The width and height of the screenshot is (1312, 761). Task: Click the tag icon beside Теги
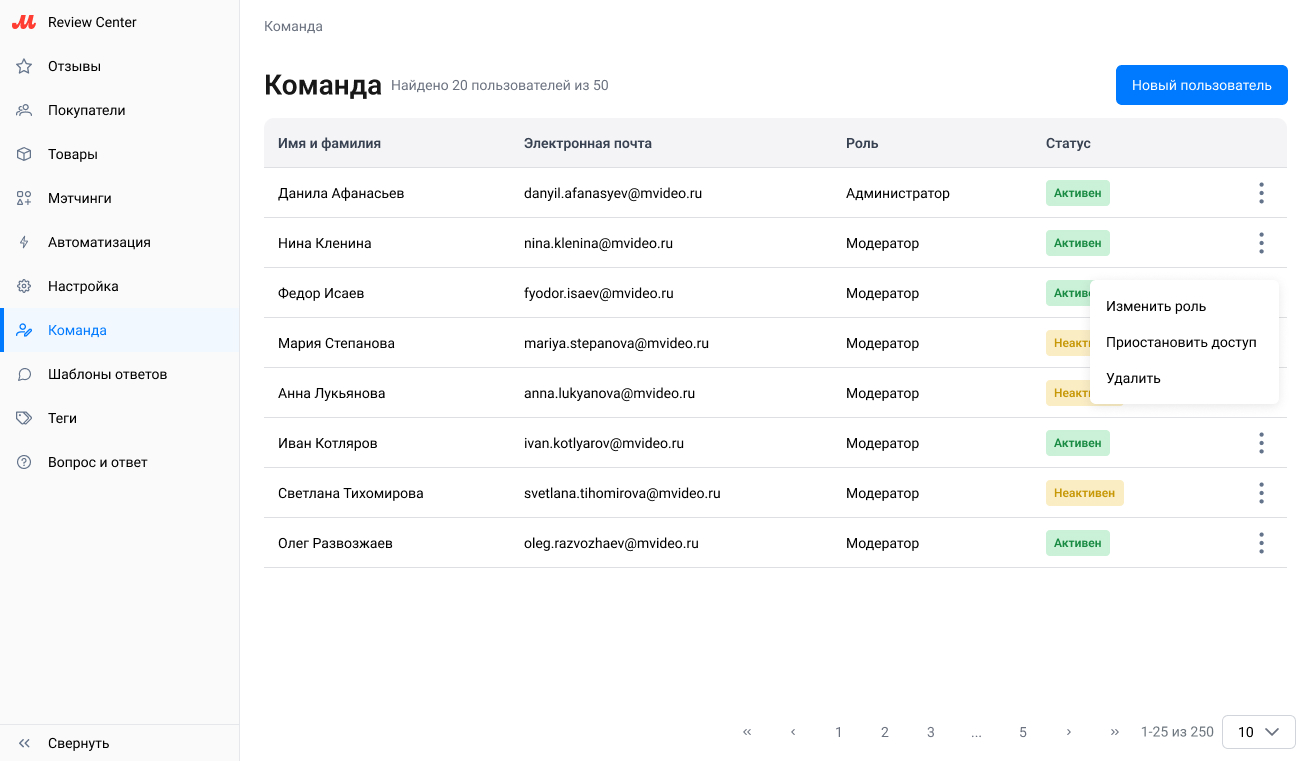pyautogui.click(x=24, y=418)
